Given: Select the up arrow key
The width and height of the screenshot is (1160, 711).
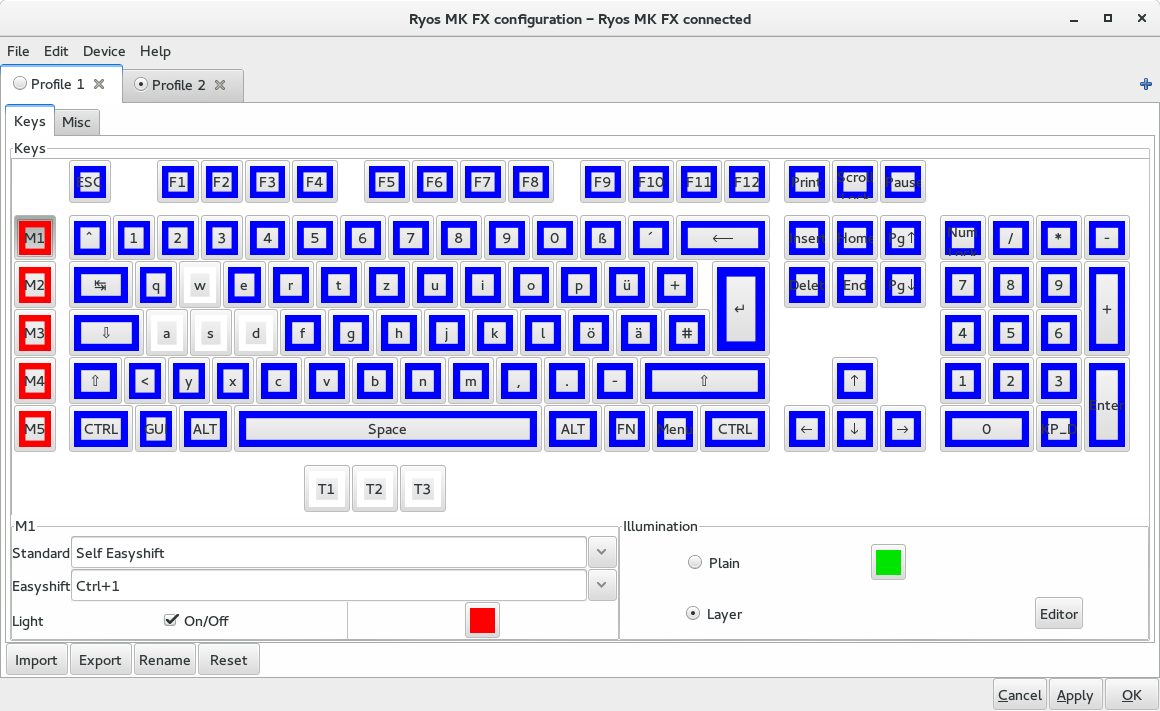Looking at the screenshot, I should (x=854, y=381).
